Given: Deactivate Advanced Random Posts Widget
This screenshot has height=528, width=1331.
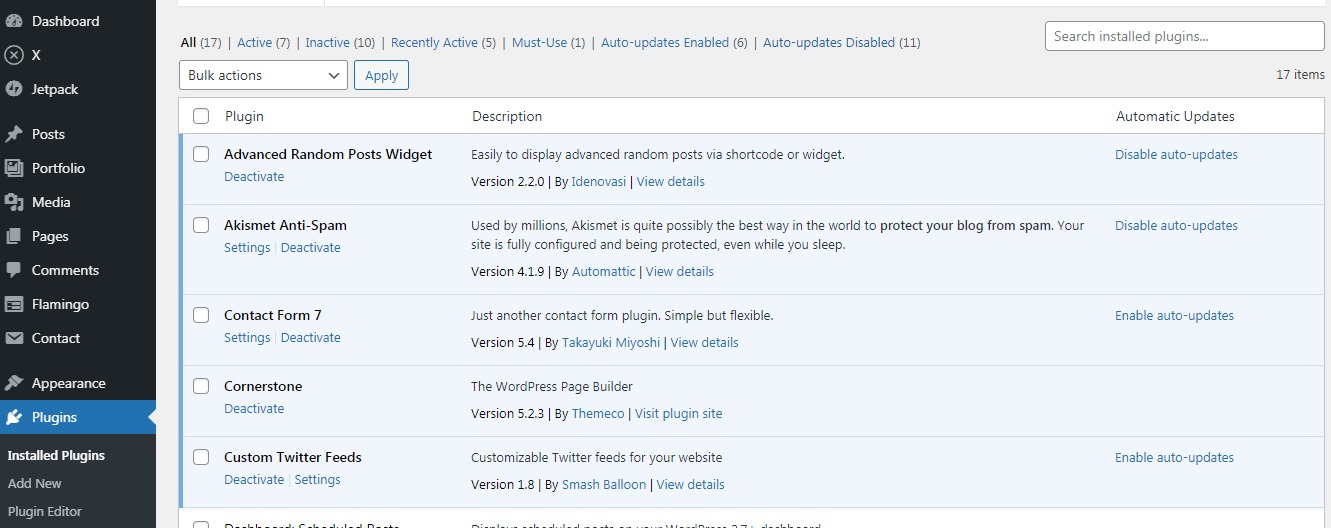Looking at the screenshot, I should point(254,176).
